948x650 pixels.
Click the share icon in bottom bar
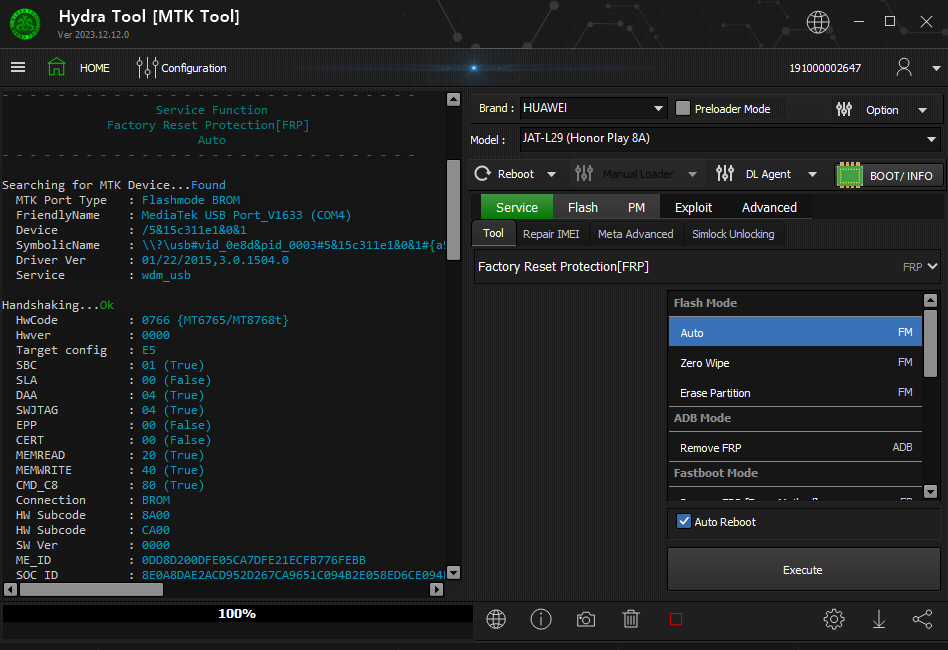923,619
